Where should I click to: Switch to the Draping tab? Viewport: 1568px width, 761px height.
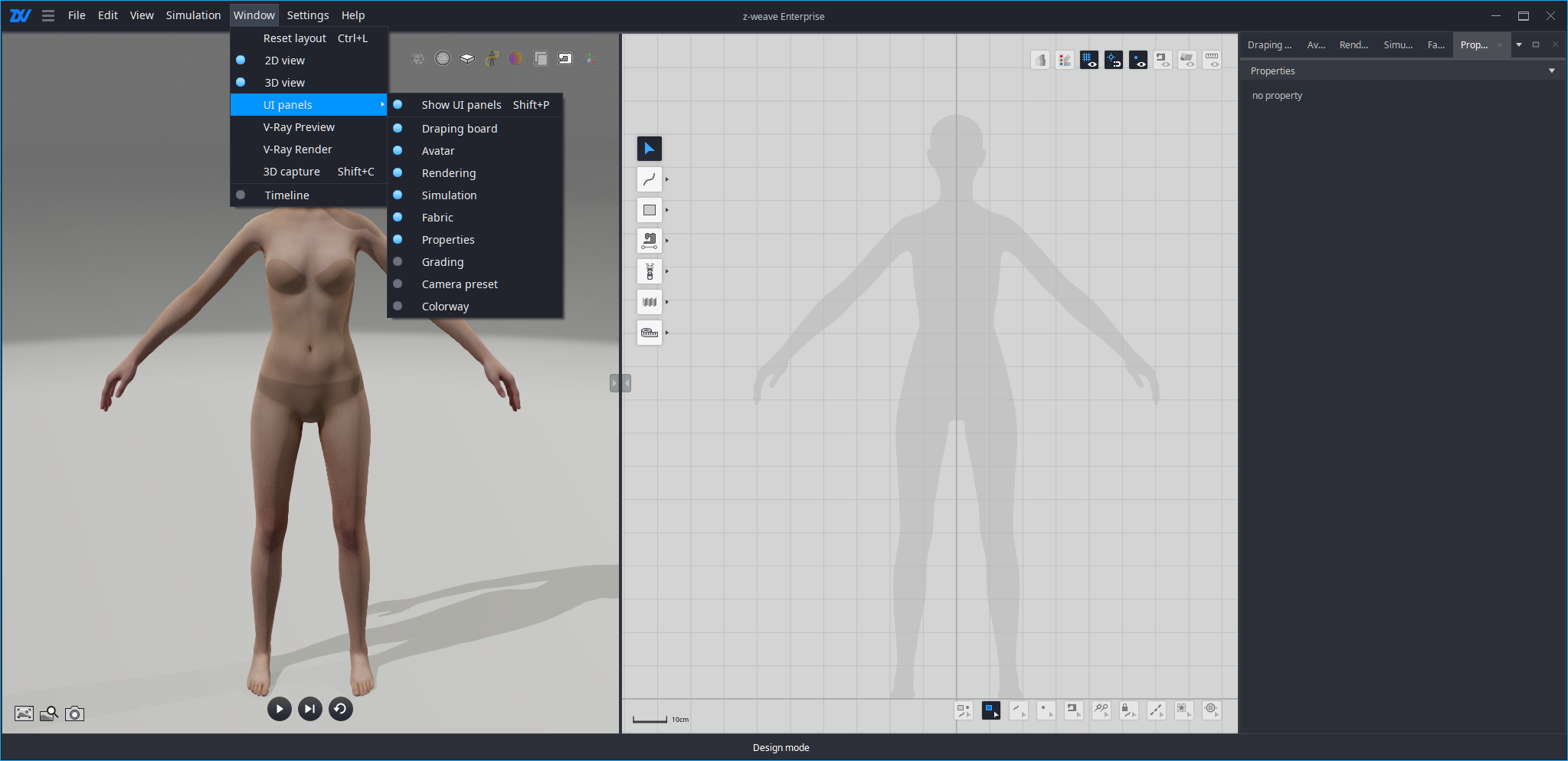click(1268, 45)
